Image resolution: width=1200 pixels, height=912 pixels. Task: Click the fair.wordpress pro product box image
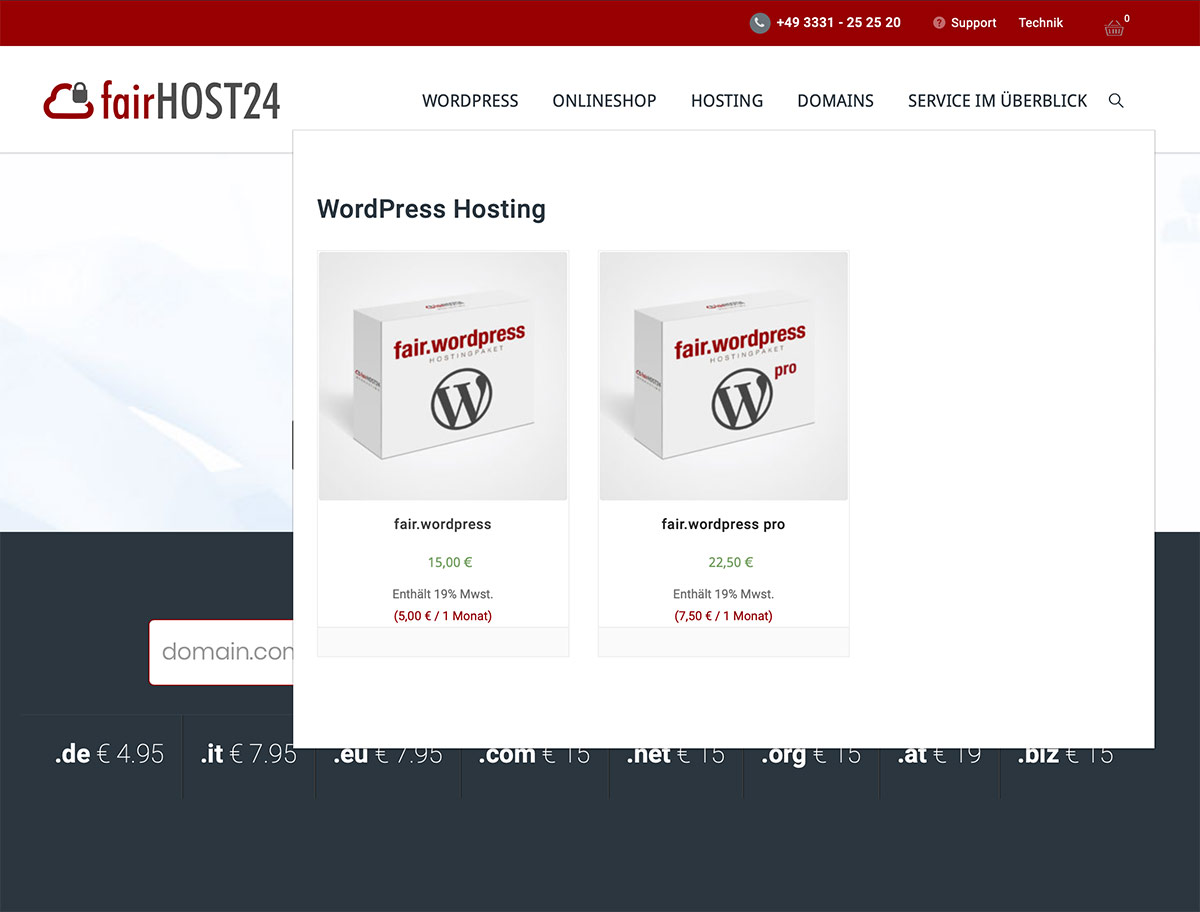point(723,375)
